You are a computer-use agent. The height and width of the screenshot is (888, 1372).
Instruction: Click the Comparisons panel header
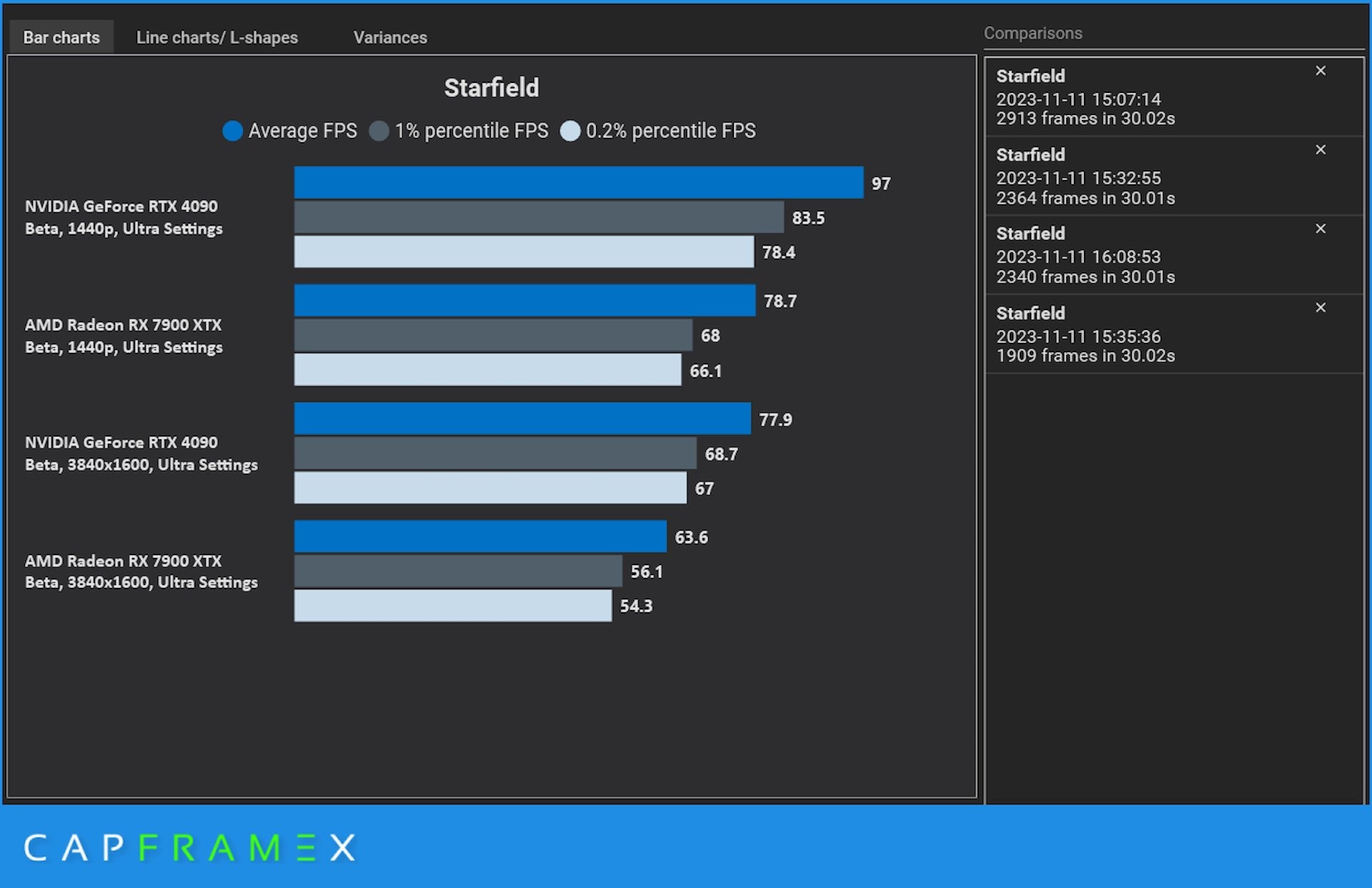click(1032, 34)
